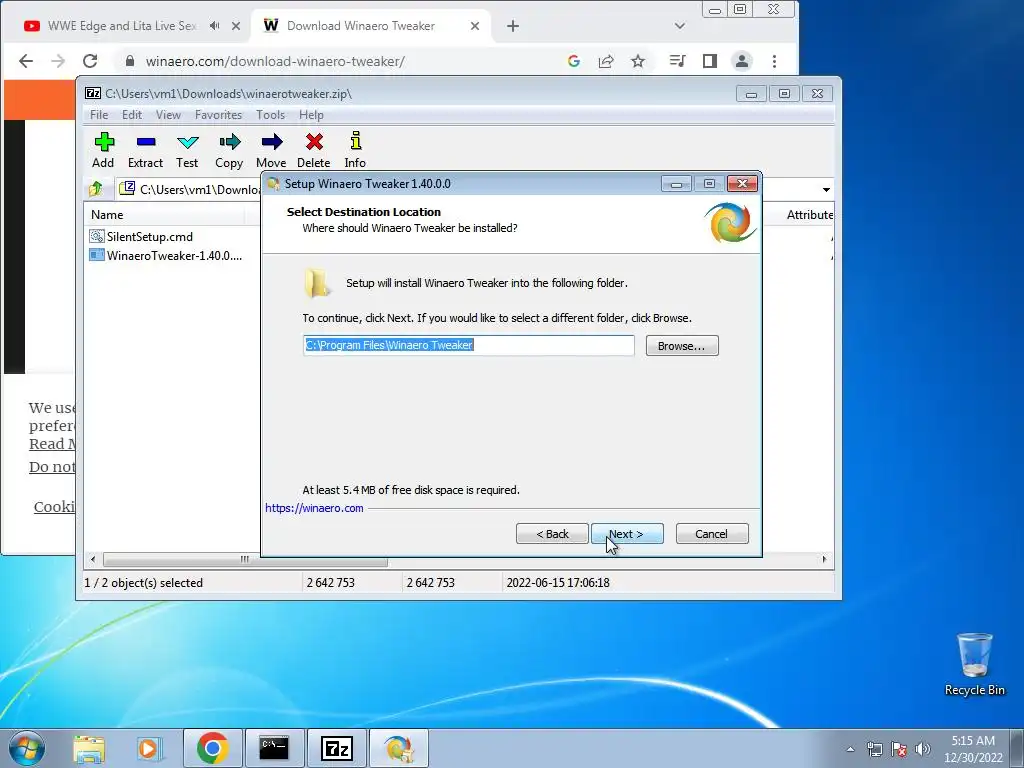
Task: Click the Chrome address bar URL
Action: point(275,61)
